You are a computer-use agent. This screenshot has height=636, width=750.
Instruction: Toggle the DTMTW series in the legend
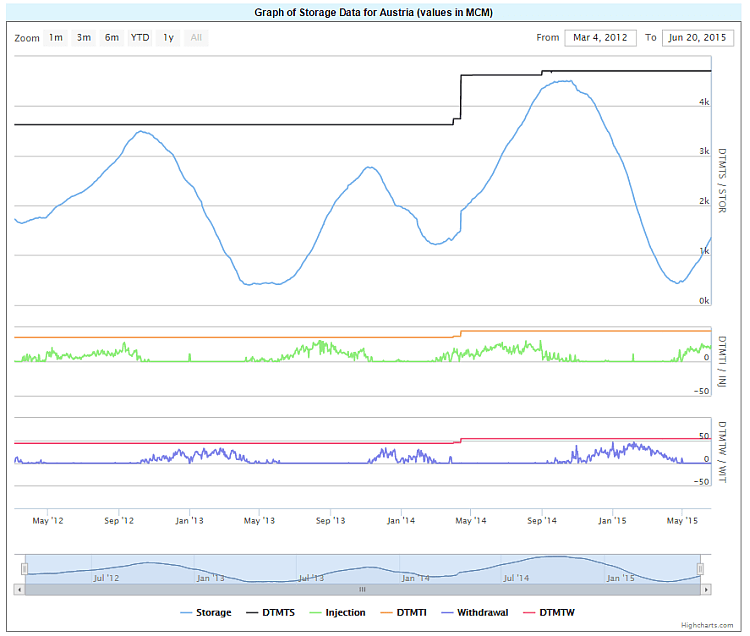(x=549, y=613)
